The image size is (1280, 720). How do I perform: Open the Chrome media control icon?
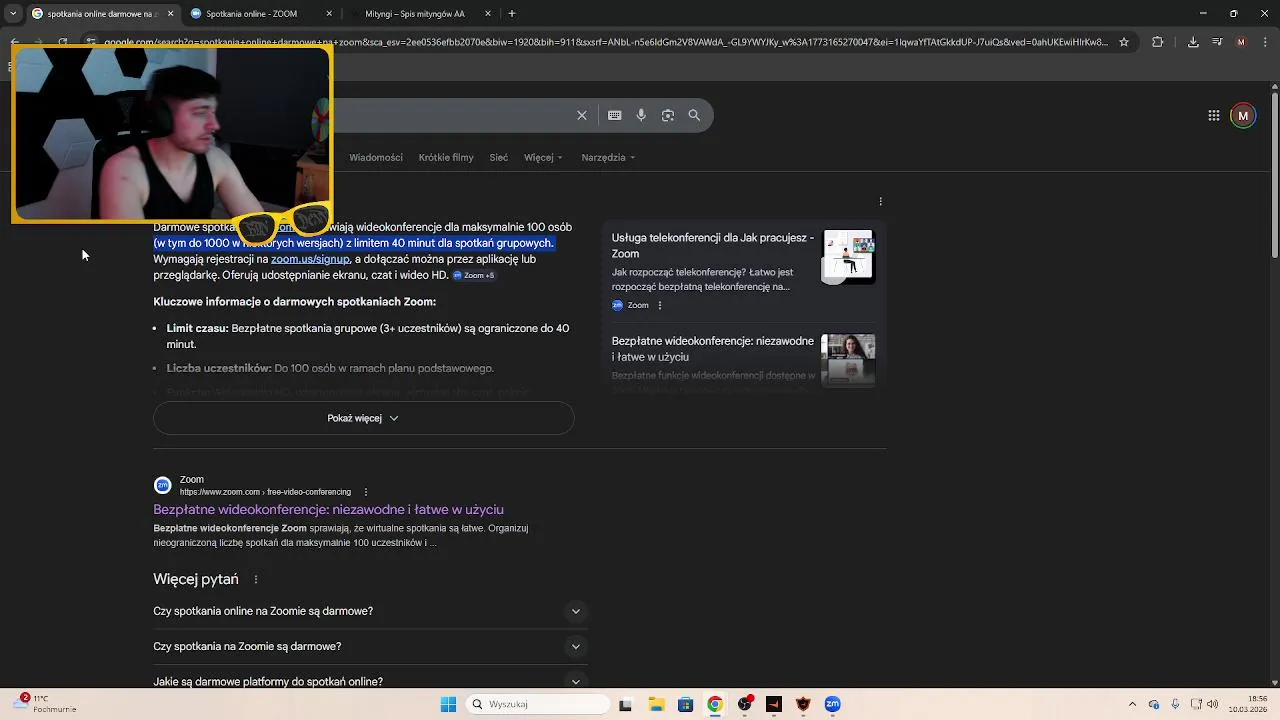1217,42
